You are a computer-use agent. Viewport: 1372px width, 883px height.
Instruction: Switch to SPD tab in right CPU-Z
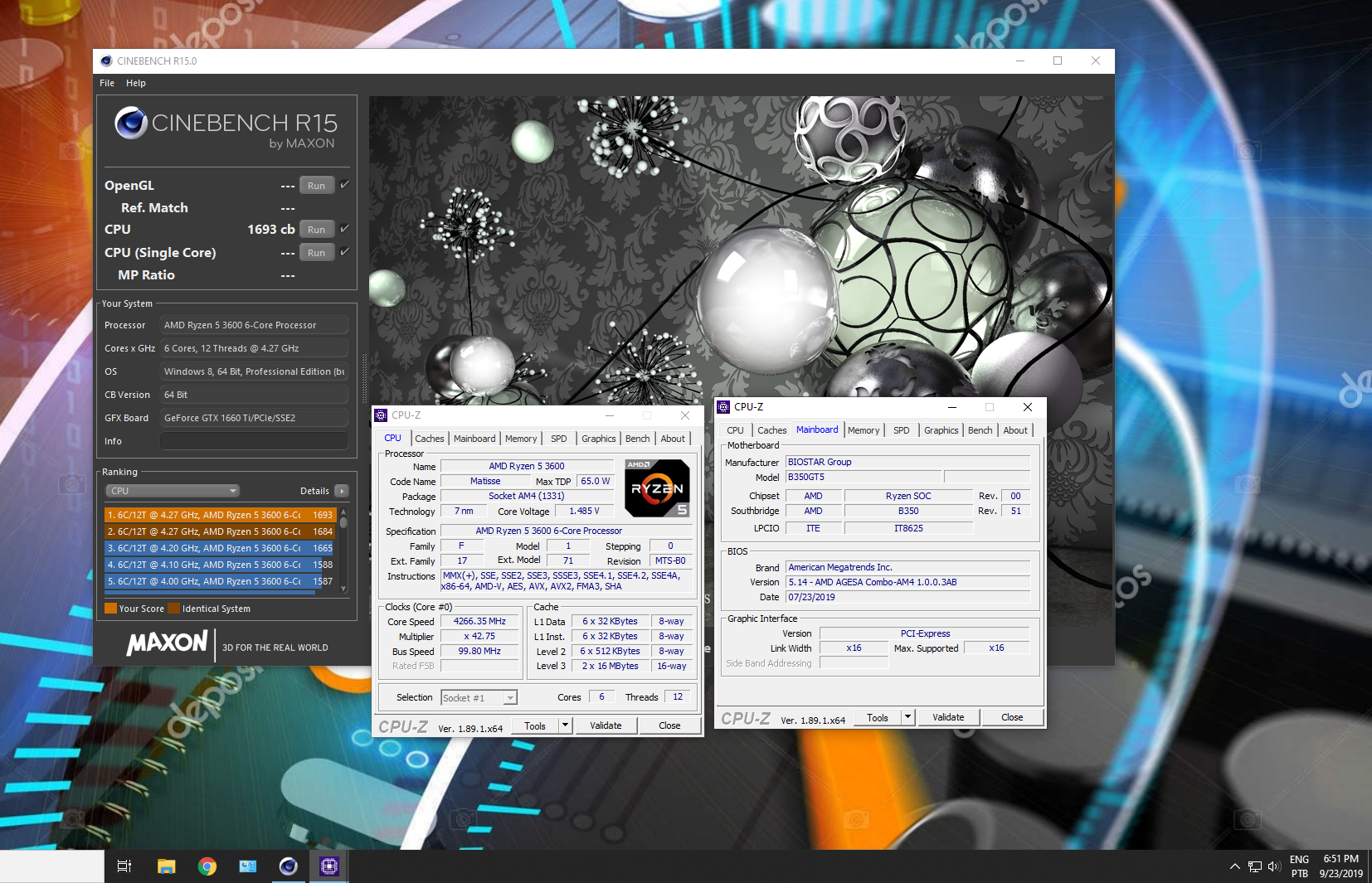[902, 430]
